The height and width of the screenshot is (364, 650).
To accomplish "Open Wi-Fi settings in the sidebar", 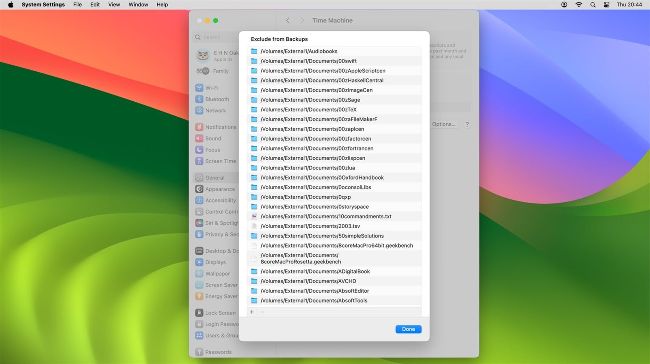I will 212,88.
